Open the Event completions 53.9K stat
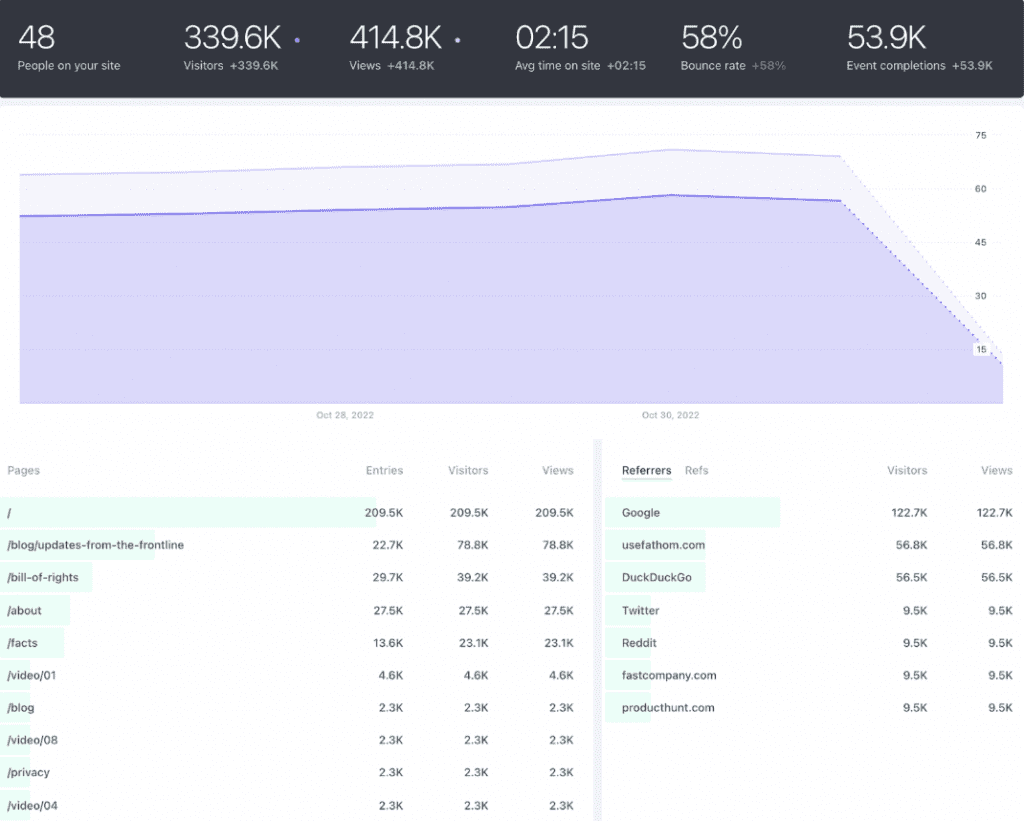Screen dimensions: 1024x821 tap(919, 47)
